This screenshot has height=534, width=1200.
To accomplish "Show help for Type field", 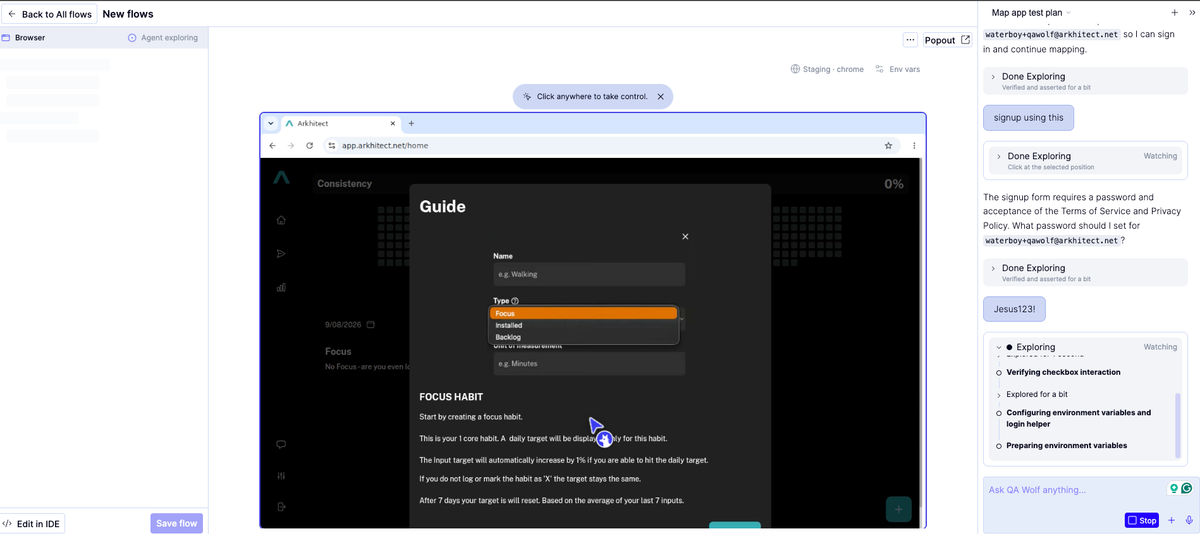I will click(515, 301).
